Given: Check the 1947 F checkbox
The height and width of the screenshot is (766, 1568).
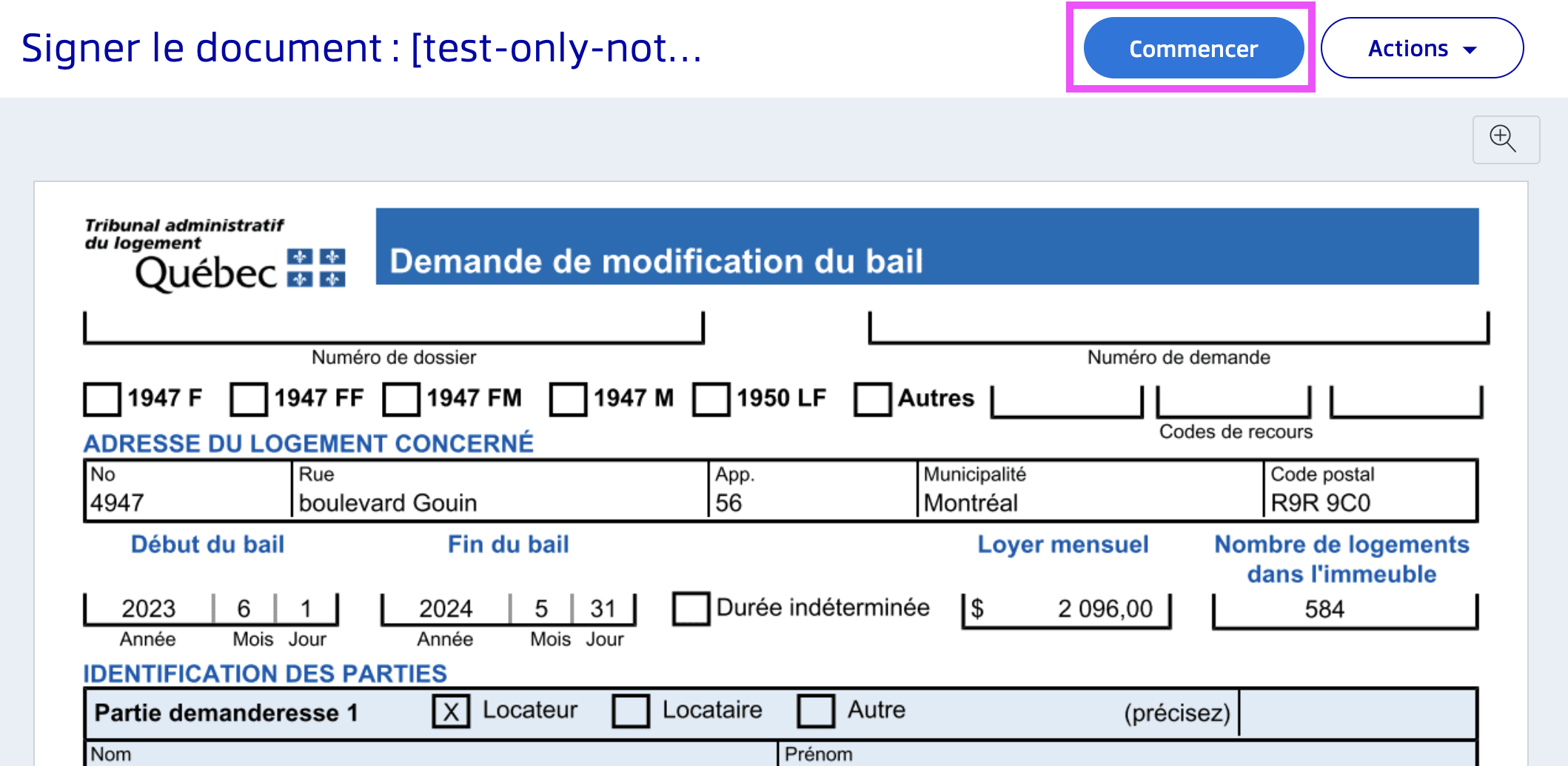Looking at the screenshot, I should (102, 400).
